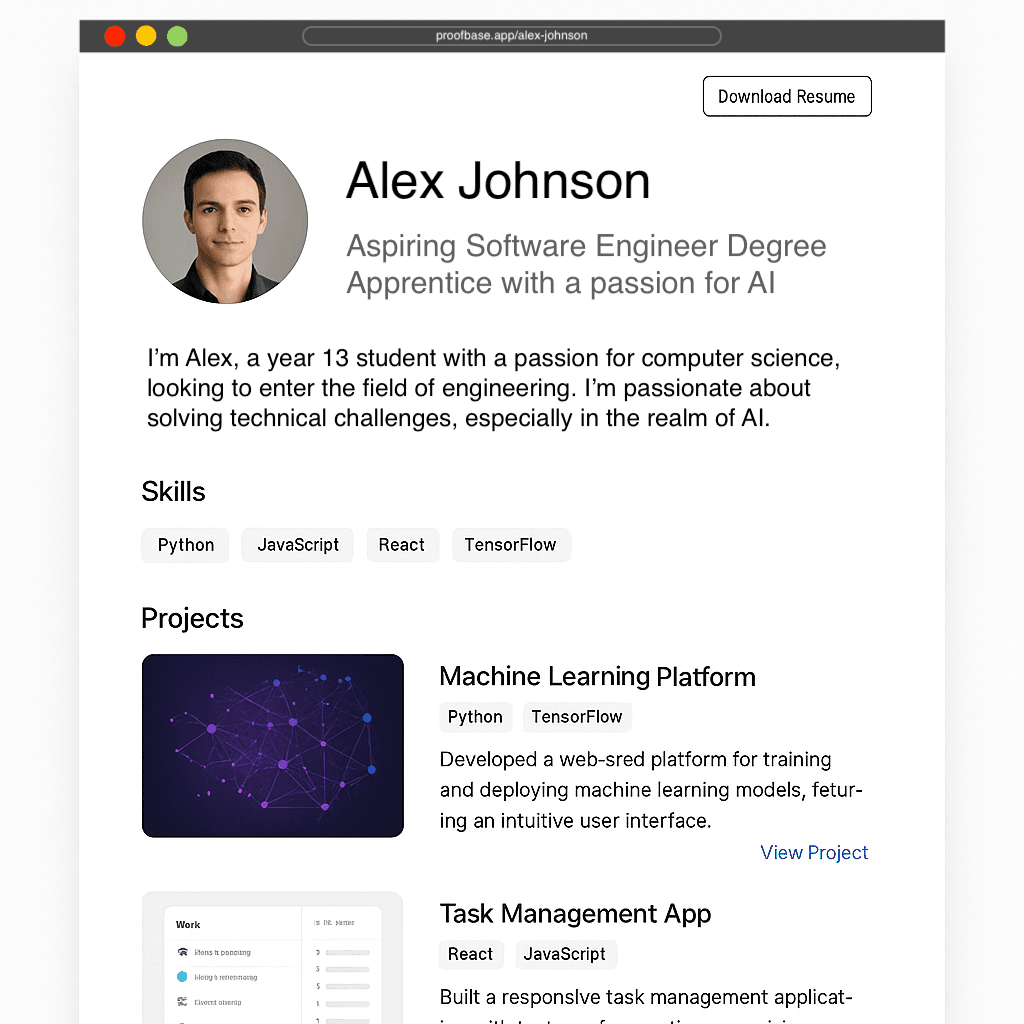
Task: Click the red close window button
Action: pos(115,36)
